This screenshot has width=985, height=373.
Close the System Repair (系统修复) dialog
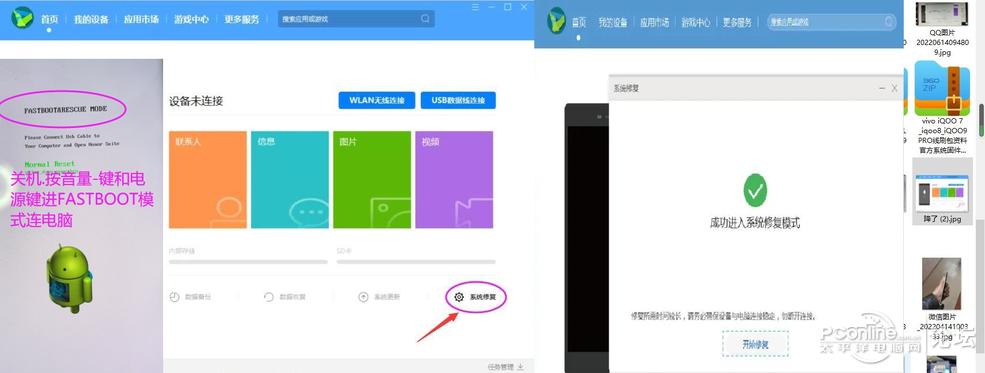[895, 89]
